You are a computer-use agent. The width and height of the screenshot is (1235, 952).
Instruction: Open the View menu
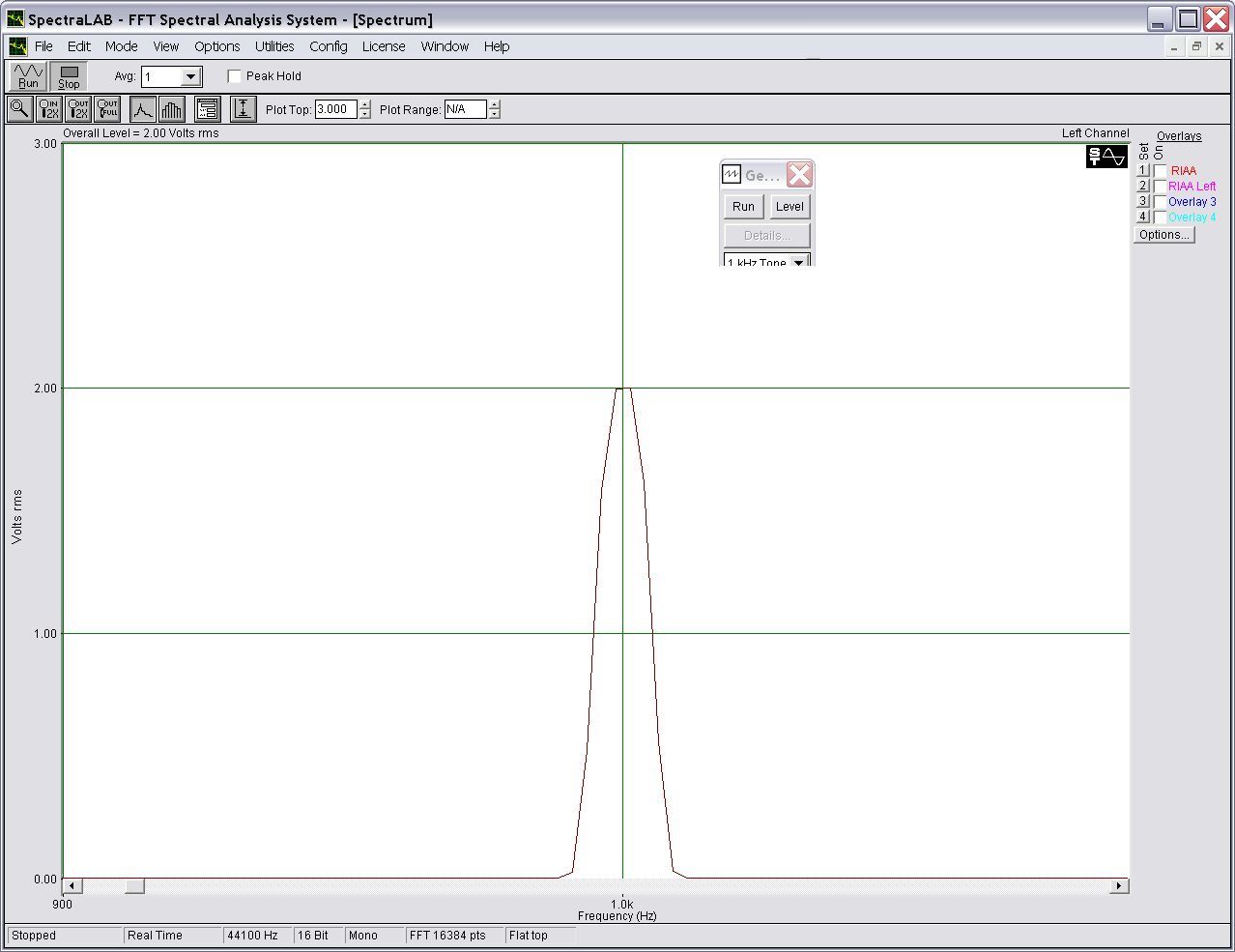[x=166, y=46]
